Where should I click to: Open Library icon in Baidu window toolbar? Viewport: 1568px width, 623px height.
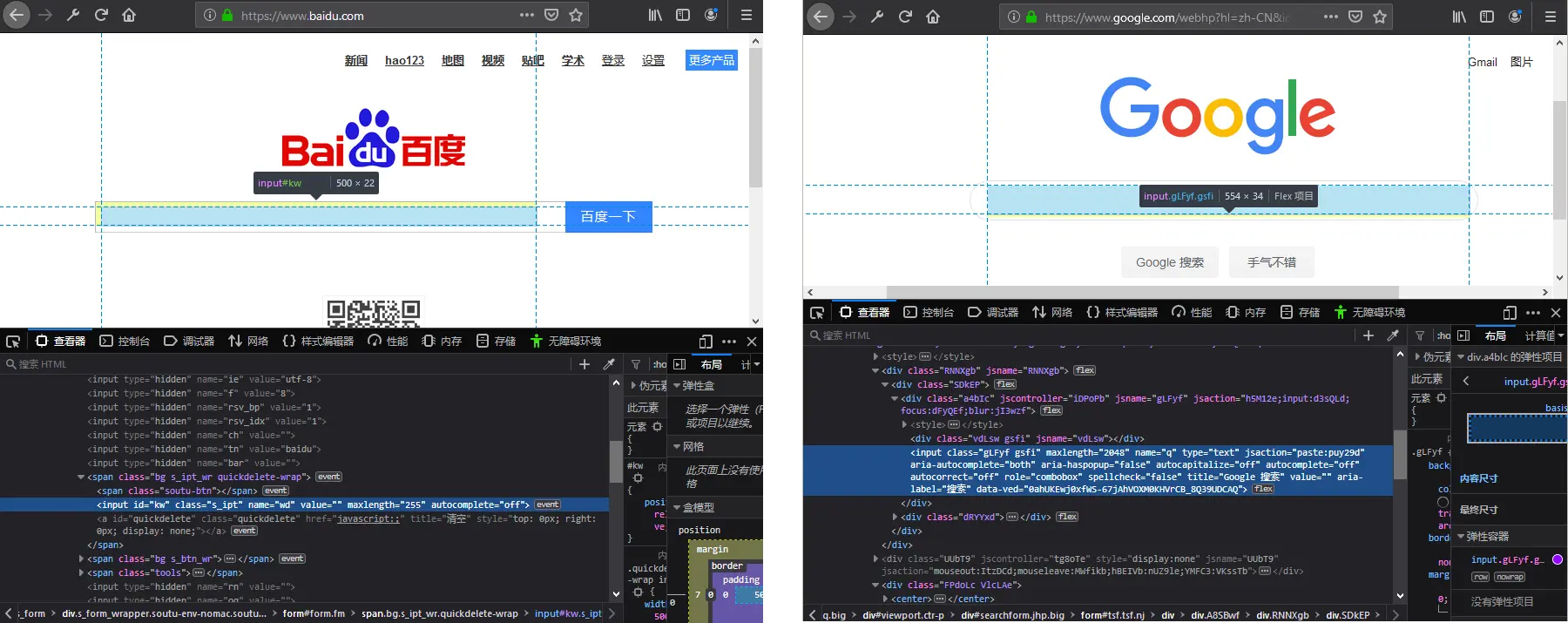point(655,15)
